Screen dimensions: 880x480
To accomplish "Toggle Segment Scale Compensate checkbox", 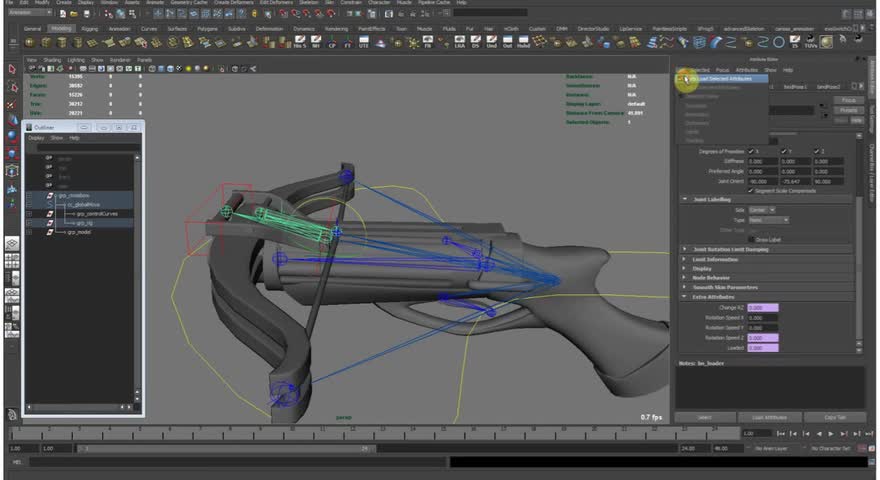I will click(751, 190).
